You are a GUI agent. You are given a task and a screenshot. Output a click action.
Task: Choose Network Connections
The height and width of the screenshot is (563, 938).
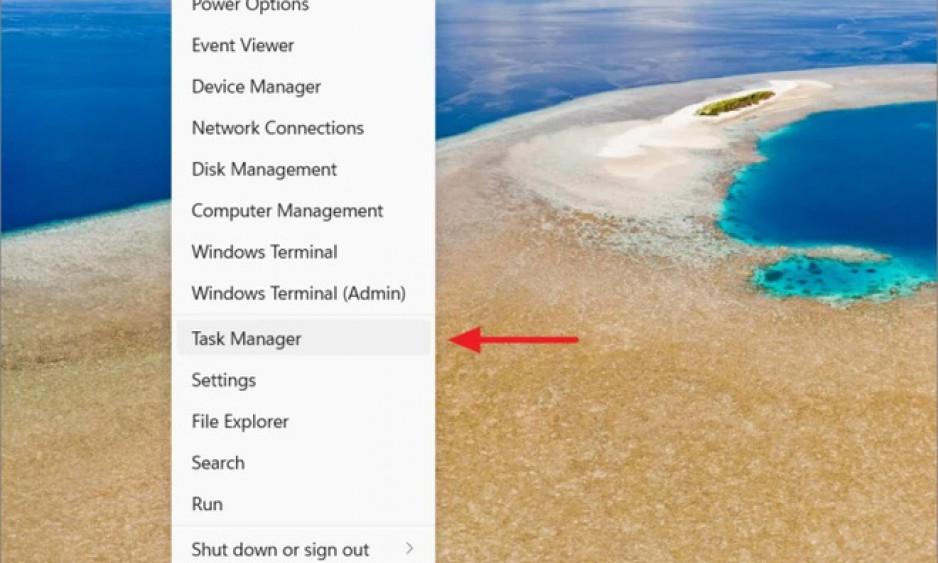[303, 128]
